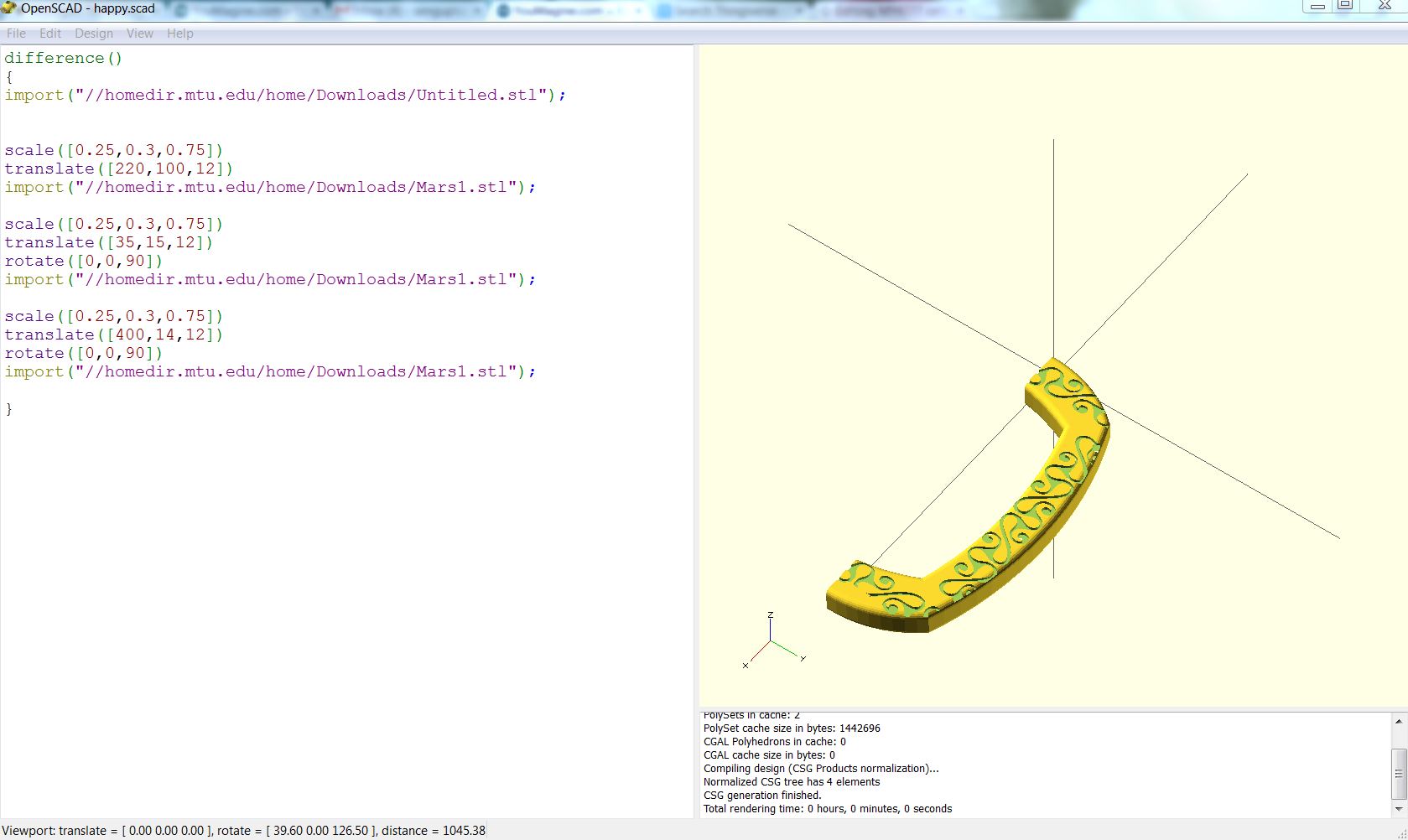
Task: Open the Help menu
Action: [x=179, y=34]
